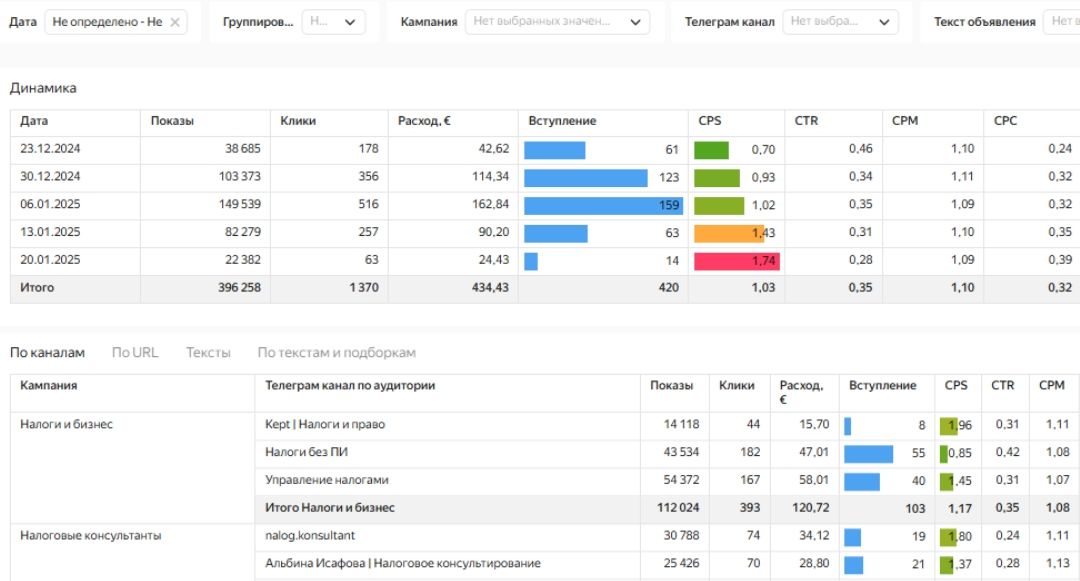The width and height of the screenshot is (1080, 581).
Task: Click total spend value 434,43
Action: coord(490,288)
